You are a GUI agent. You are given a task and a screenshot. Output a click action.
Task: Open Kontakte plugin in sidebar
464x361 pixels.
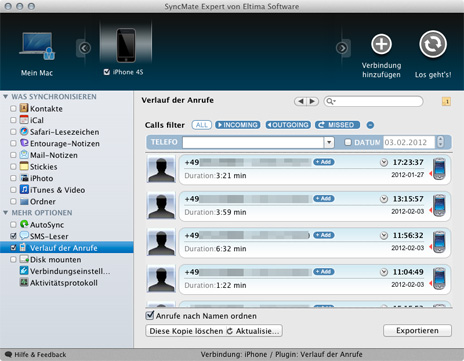point(46,109)
